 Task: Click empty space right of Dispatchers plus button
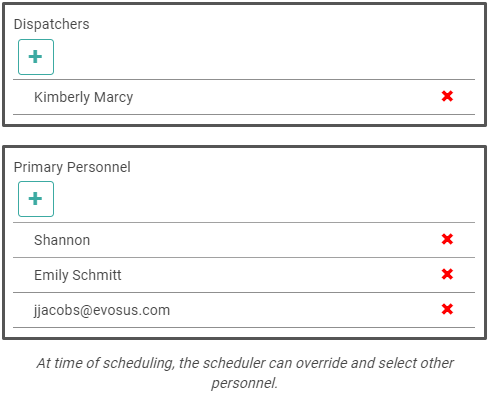point(264,57)
